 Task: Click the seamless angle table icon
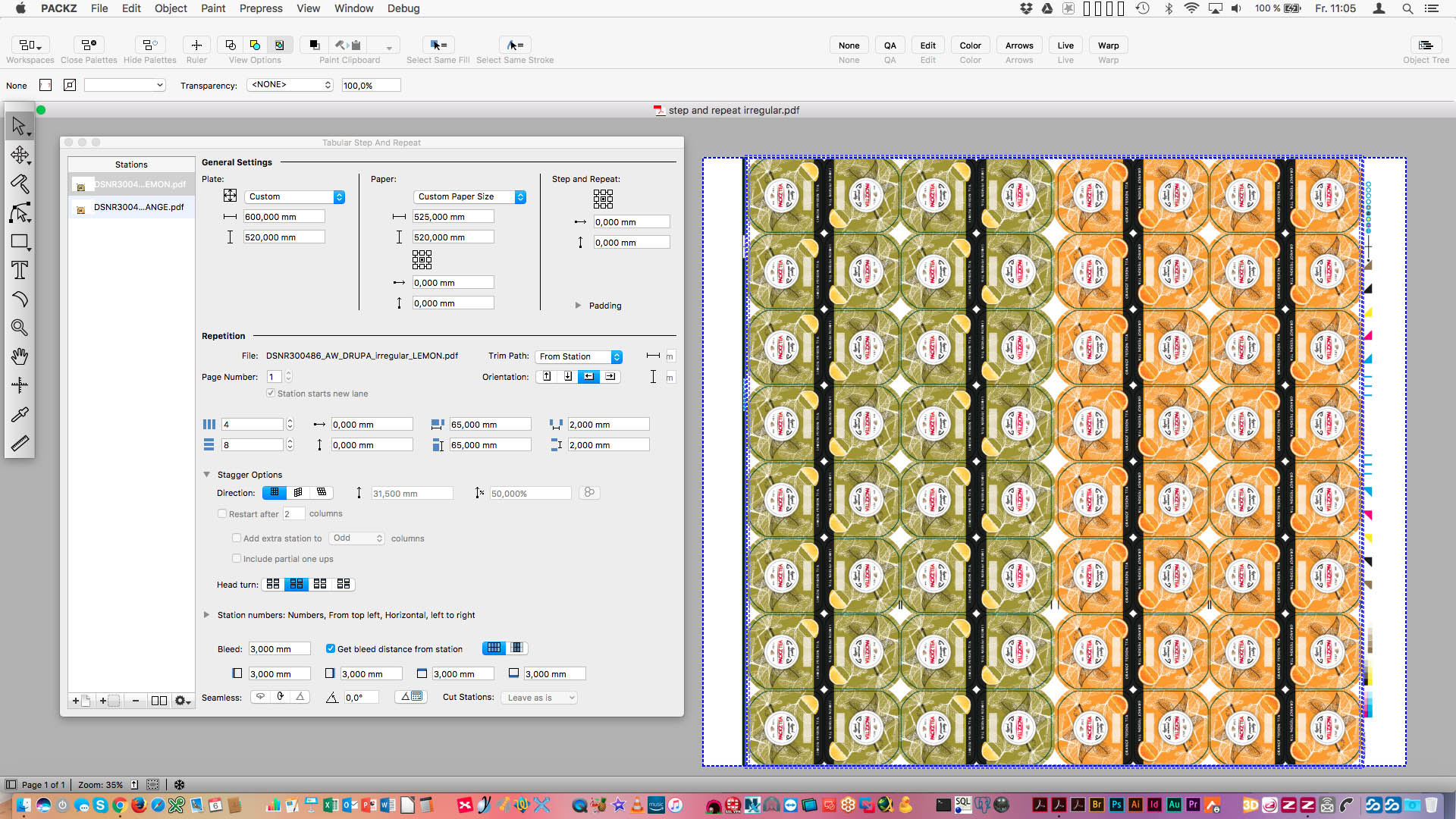point(412,697)
